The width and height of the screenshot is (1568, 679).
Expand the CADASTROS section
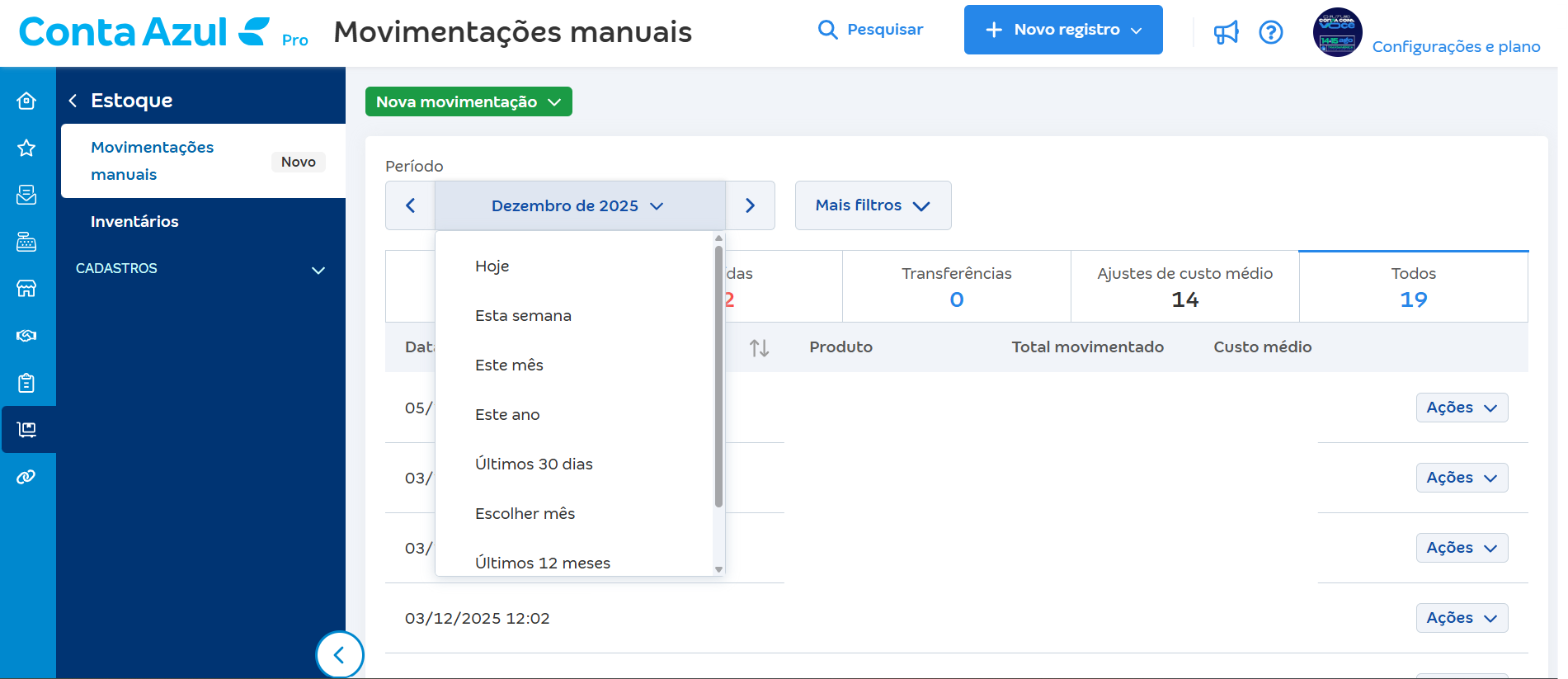201,269
